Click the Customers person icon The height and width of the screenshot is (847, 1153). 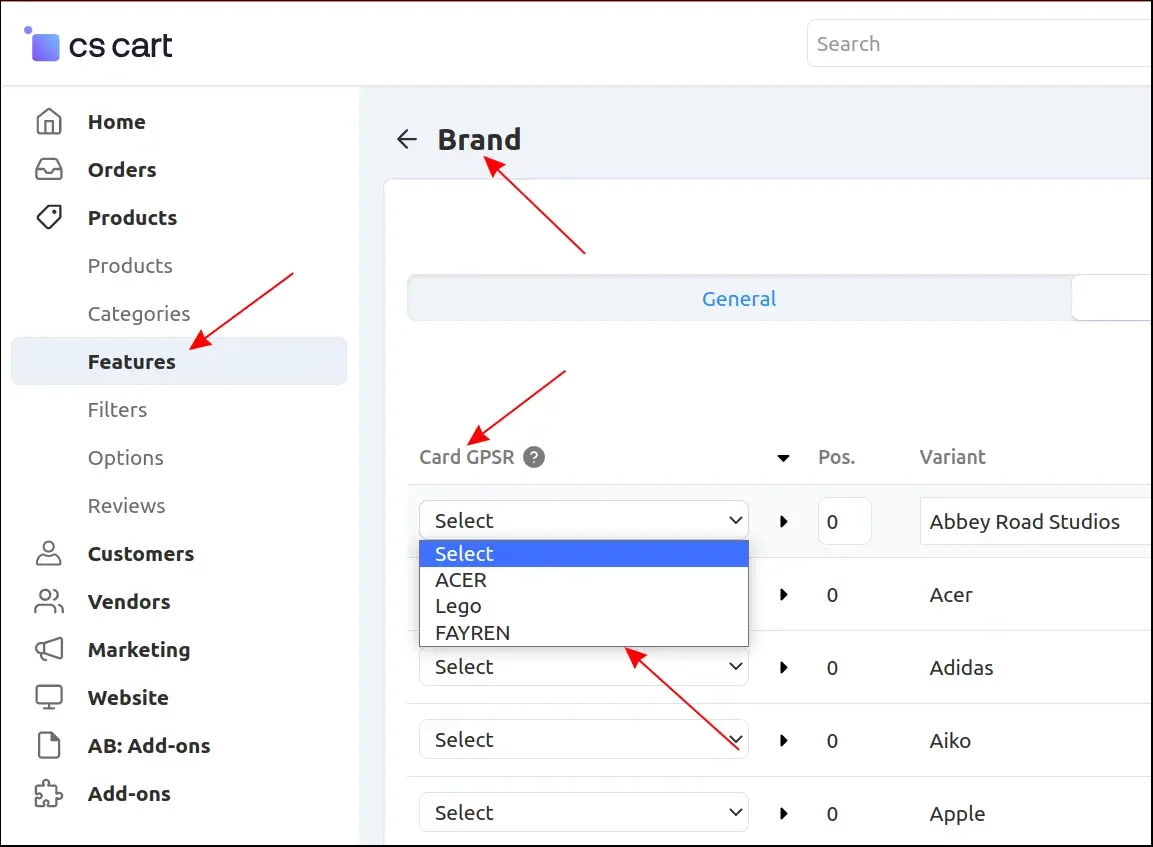point(48,553)
